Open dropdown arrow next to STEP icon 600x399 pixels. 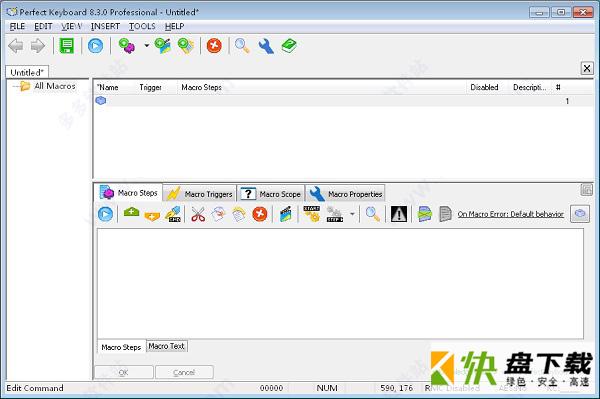coord(352,214)
